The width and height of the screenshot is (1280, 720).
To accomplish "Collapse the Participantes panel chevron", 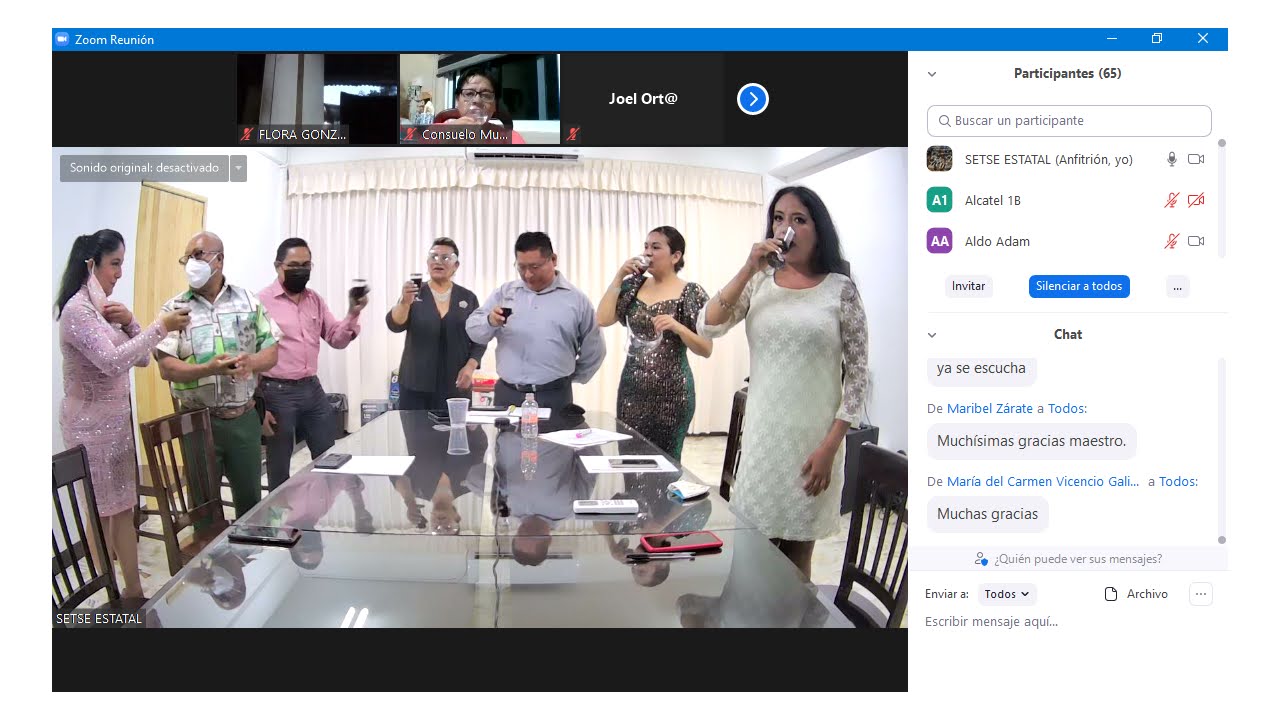I will (932, 74).
